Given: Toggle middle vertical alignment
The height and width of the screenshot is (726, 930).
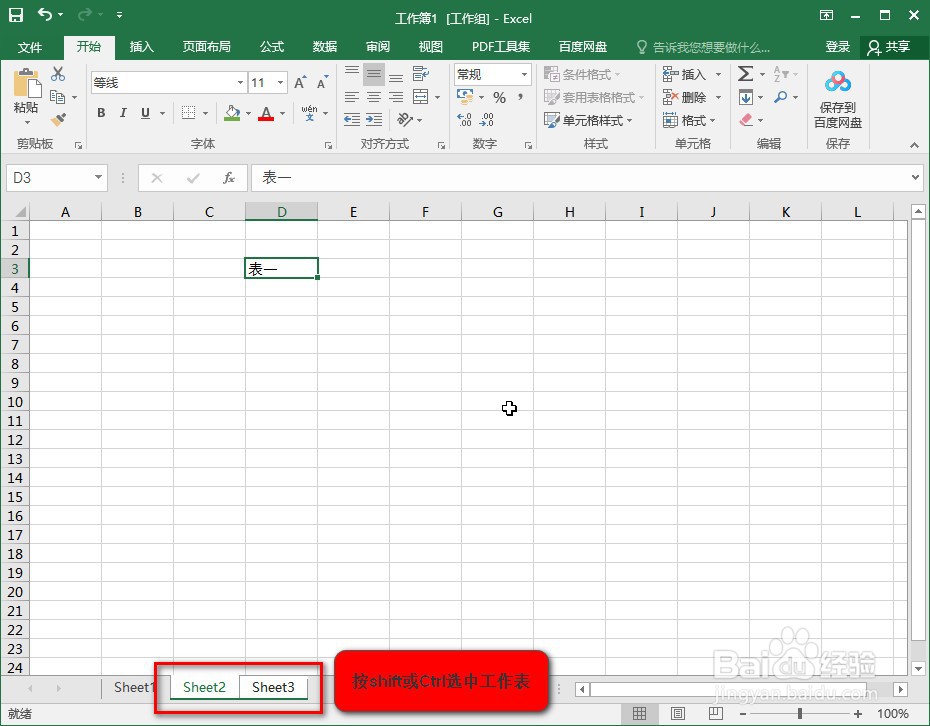Looking at the screenshot, I should click(x=374, y=74).
